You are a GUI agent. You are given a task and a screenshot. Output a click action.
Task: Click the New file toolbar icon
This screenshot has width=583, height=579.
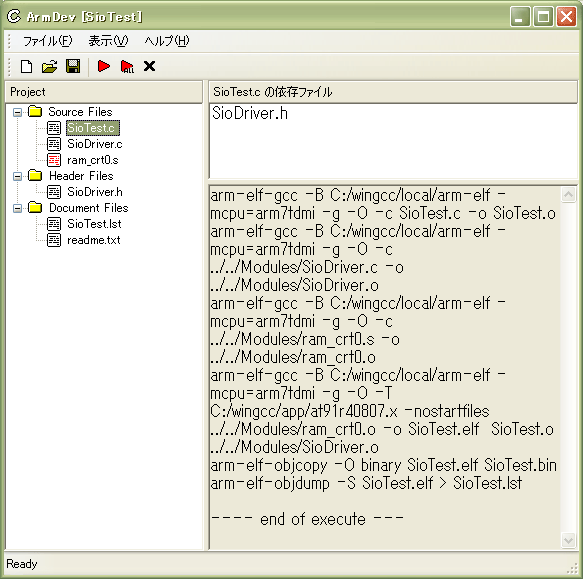click(26, 67)
